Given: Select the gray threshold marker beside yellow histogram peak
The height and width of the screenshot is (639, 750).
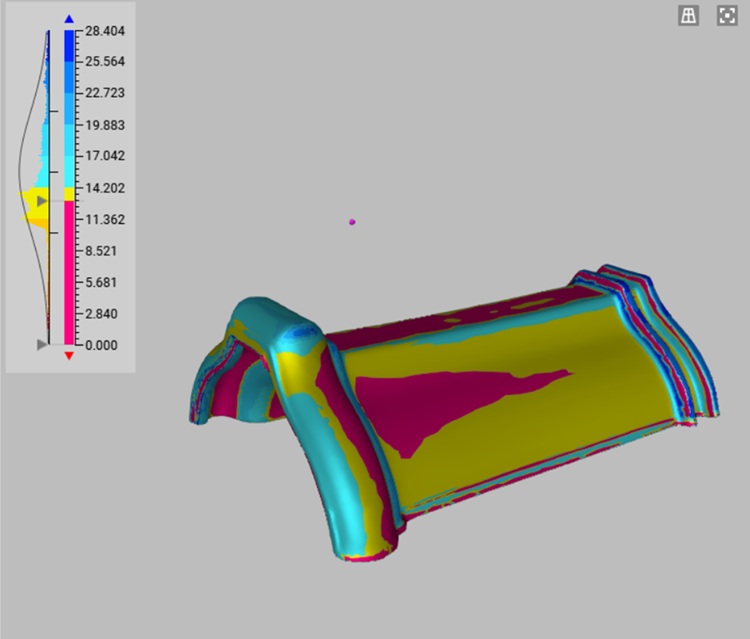Looking at the screenshot, I should [41, 201].
